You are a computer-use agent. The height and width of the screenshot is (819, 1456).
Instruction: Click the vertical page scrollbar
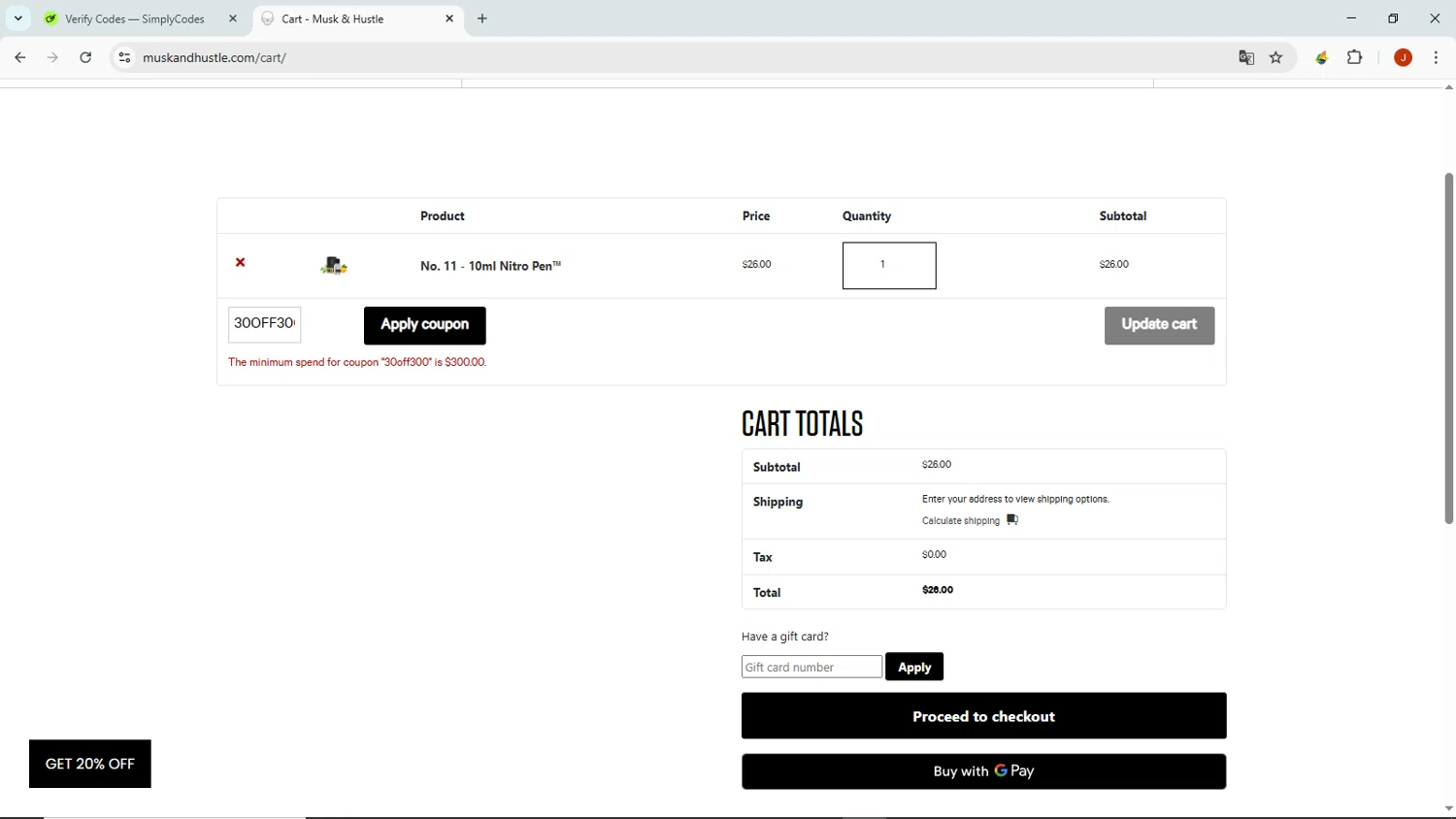point(1448,348)
